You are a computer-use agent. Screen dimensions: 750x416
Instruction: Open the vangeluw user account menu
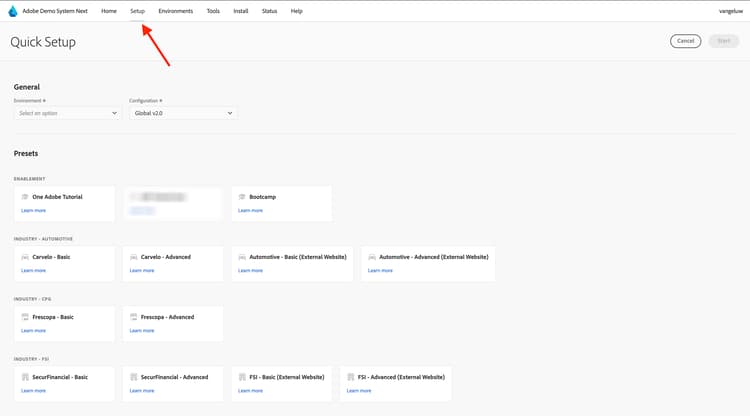pyautogui.click(x=731, y=11)
